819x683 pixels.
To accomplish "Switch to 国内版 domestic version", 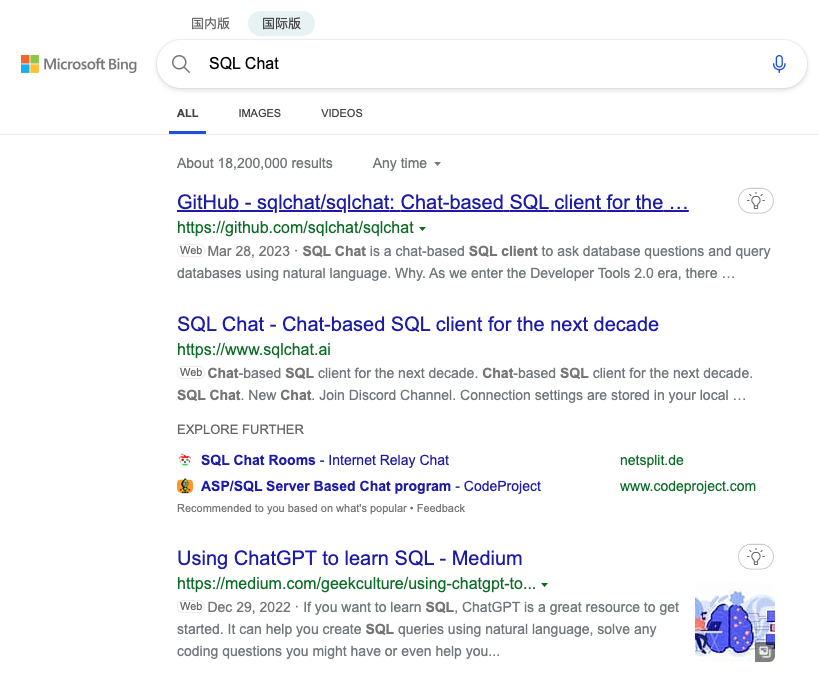I will (210, 23).
